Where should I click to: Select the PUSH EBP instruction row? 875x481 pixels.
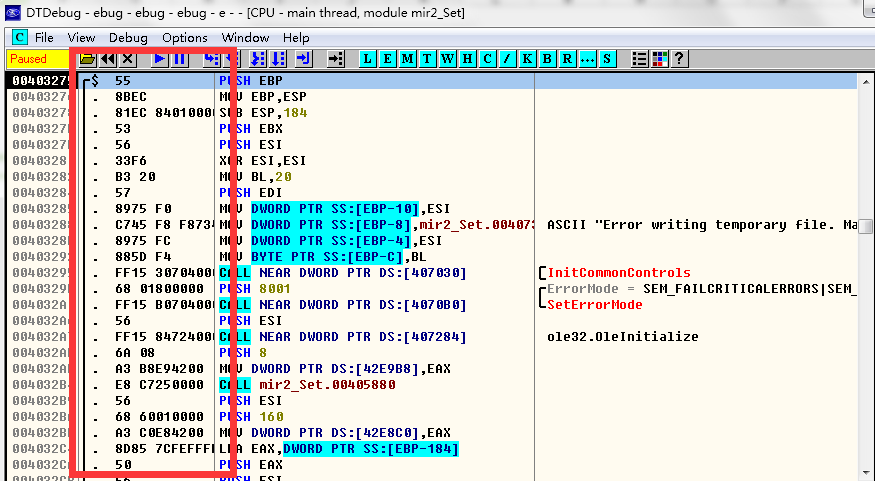click(x=251, y=80)
